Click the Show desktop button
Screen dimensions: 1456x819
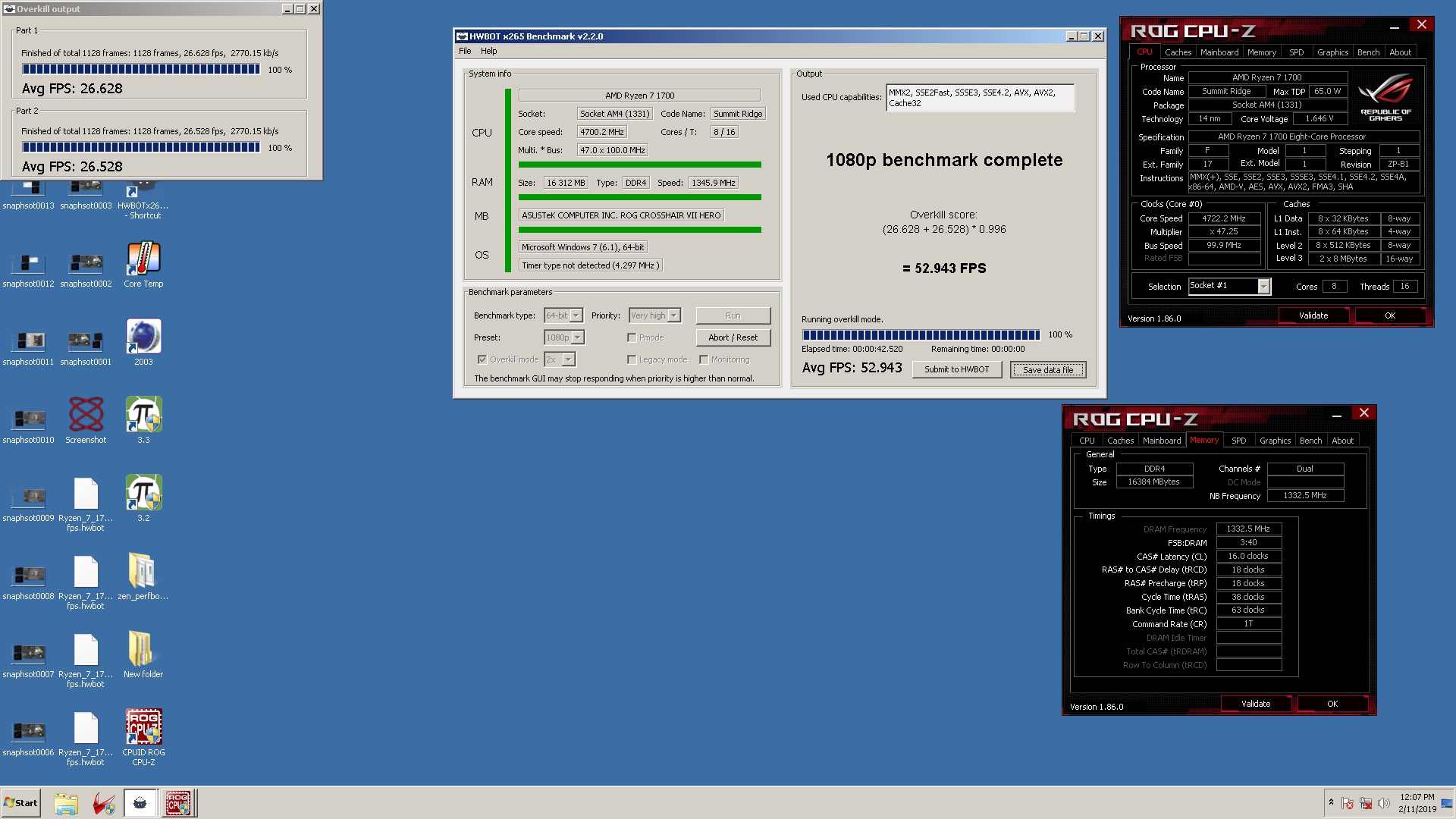1447,803
